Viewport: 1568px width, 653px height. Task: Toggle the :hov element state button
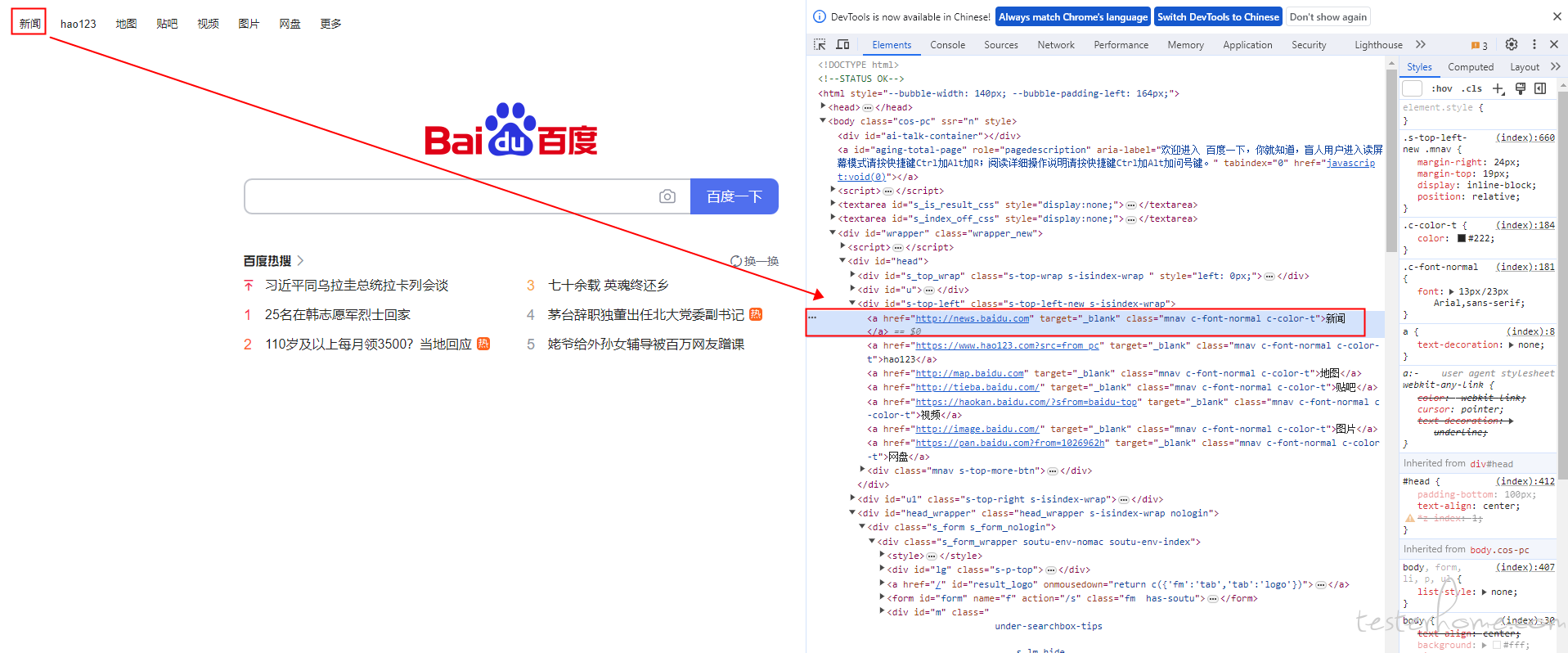click(x=1442, y=88)
